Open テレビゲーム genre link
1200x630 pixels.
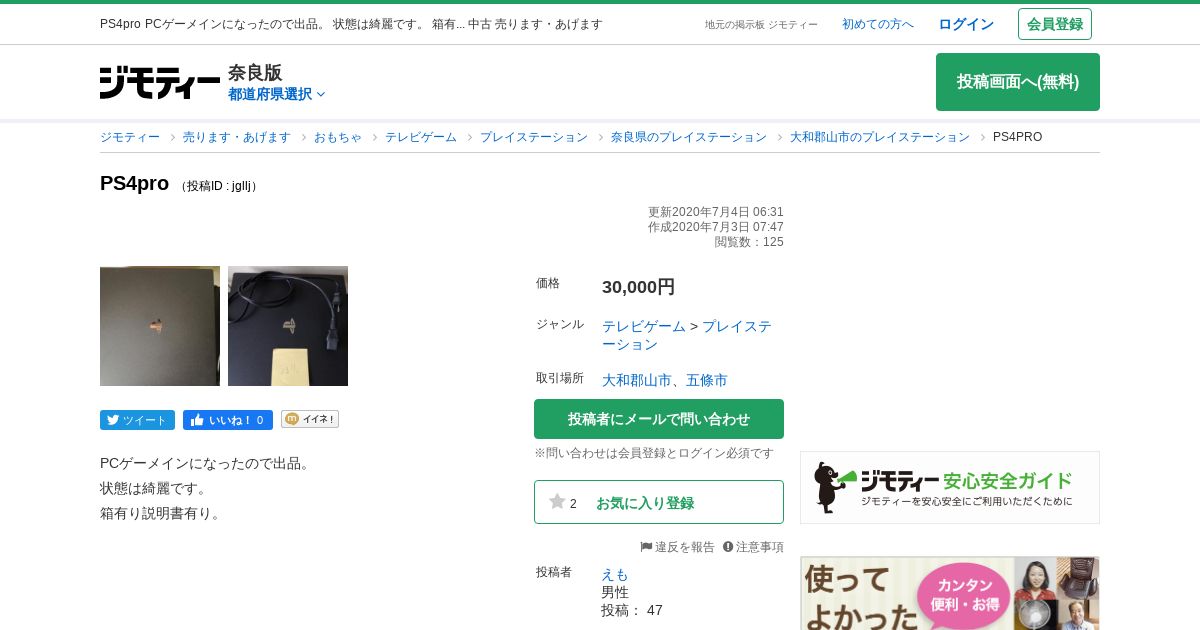click(644, 326)
